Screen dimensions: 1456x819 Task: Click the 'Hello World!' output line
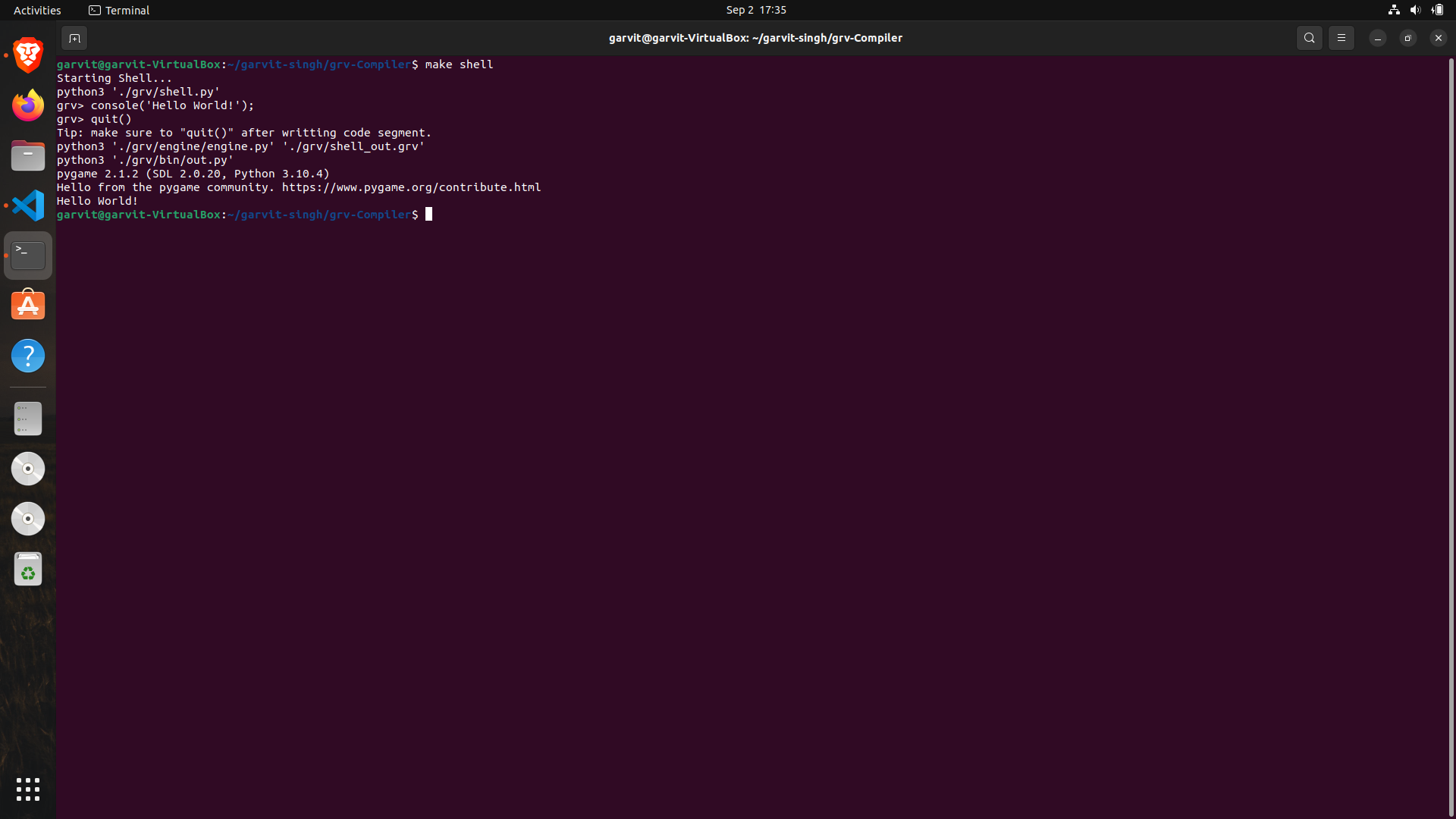(x=97, y=201)
